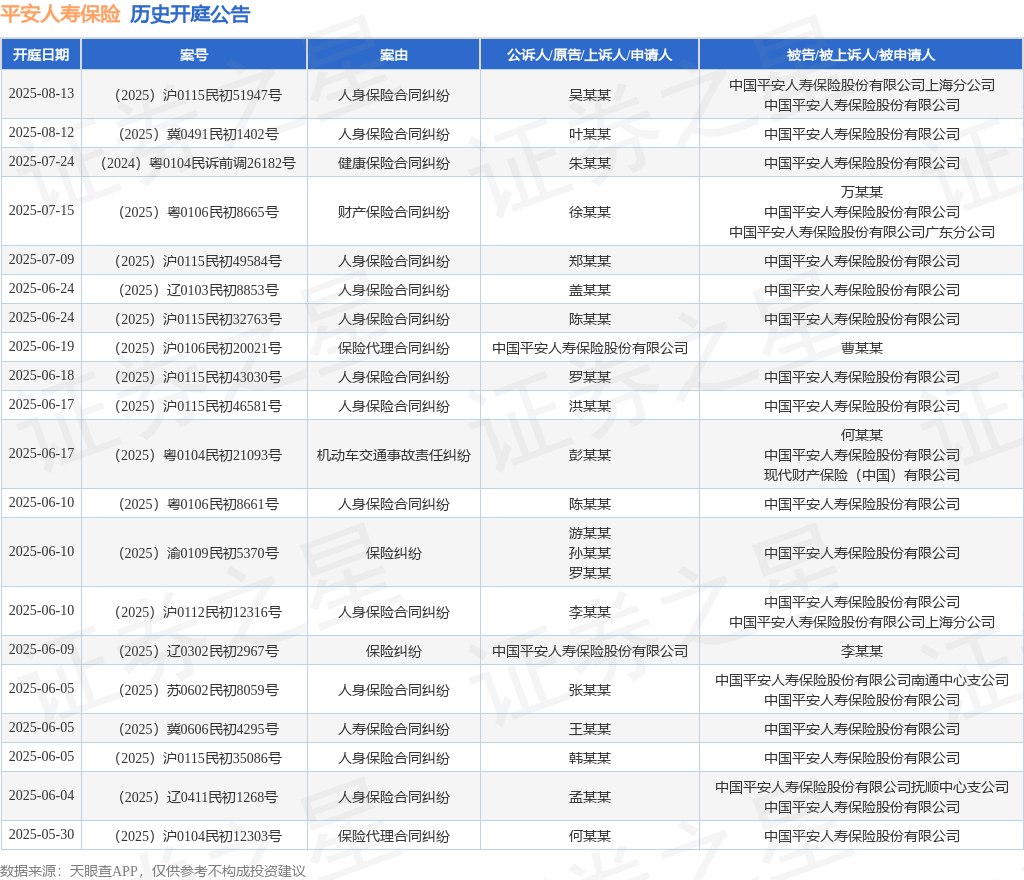Click the 开庭日期 column header

point(41,55)
